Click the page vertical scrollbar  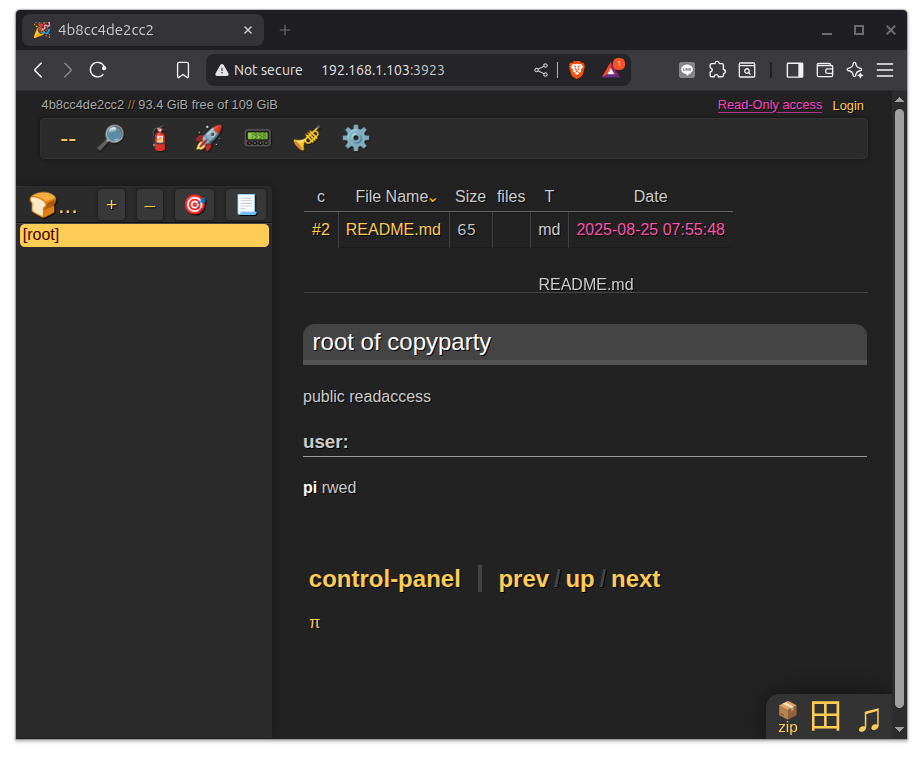pyautogui.click(x=899, y=420)
